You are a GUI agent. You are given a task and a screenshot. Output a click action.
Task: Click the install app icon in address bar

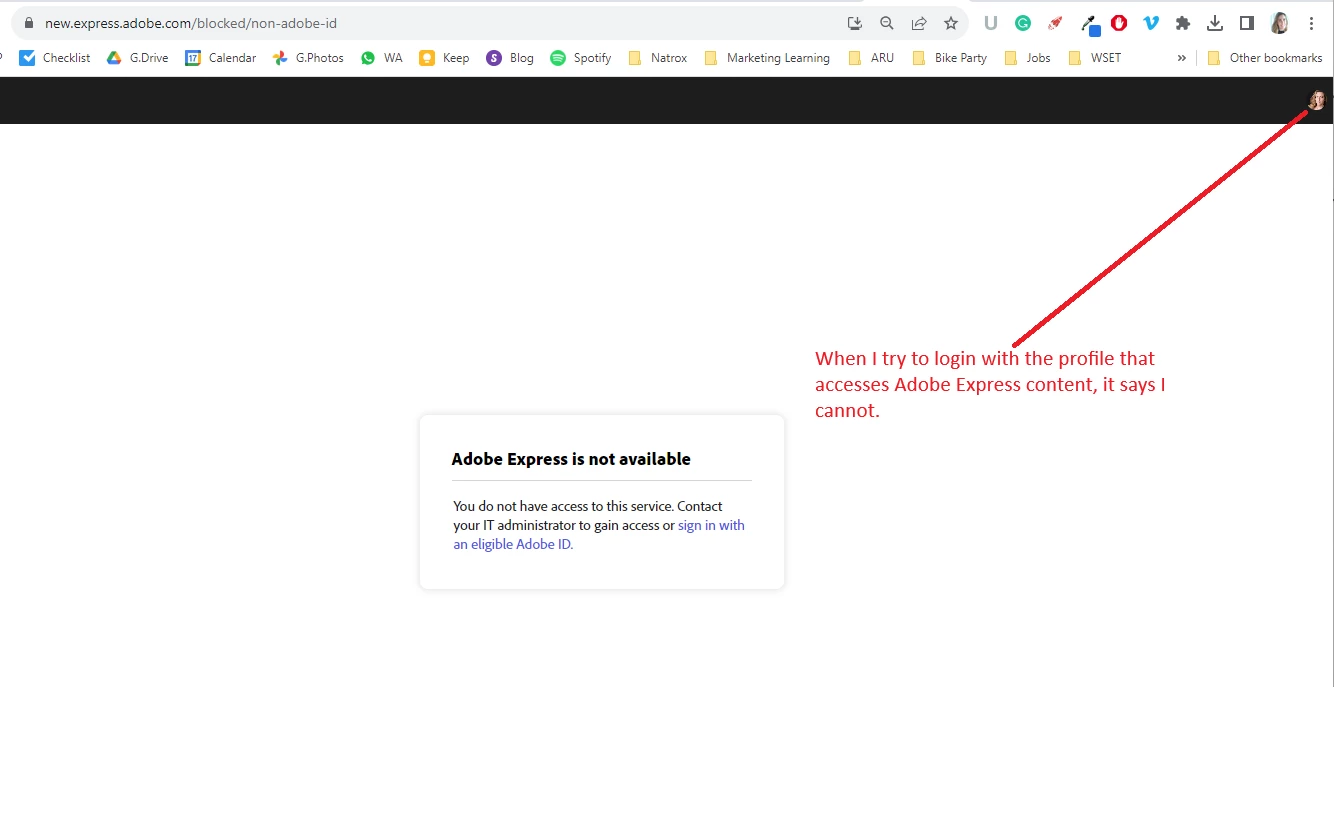pyautogui.click(x=855, y=23)
